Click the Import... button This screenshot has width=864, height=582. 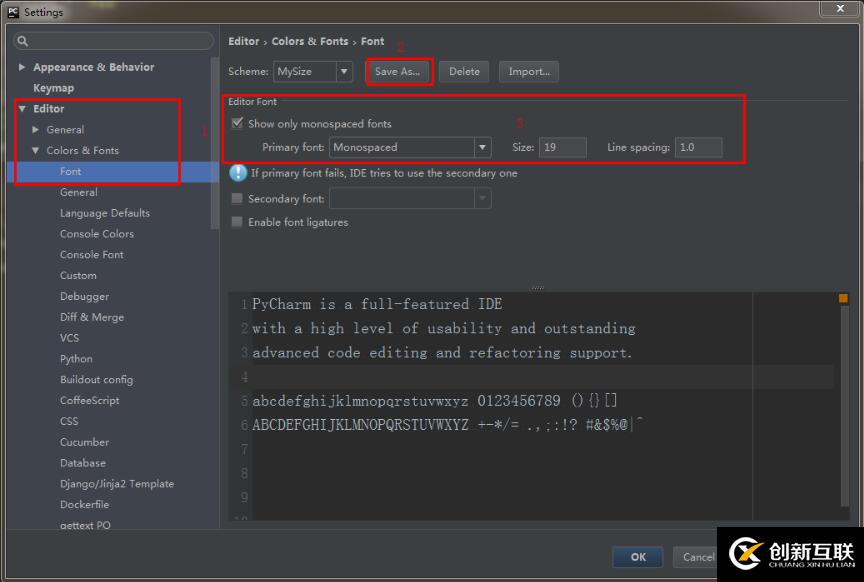[x=528, y=72]
